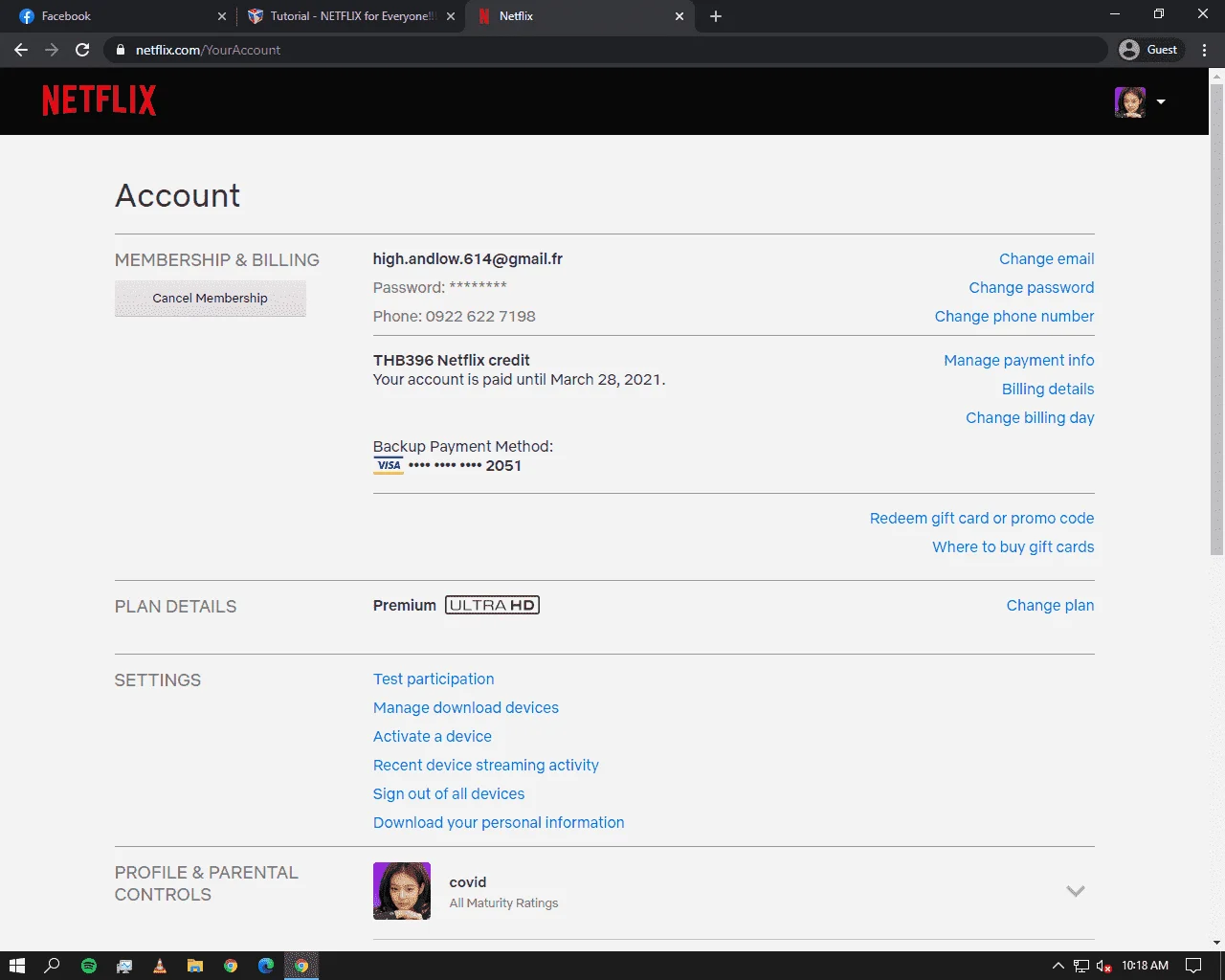Open the Windows Start menu
1225x980 pixels.
[x=17, y=966]
